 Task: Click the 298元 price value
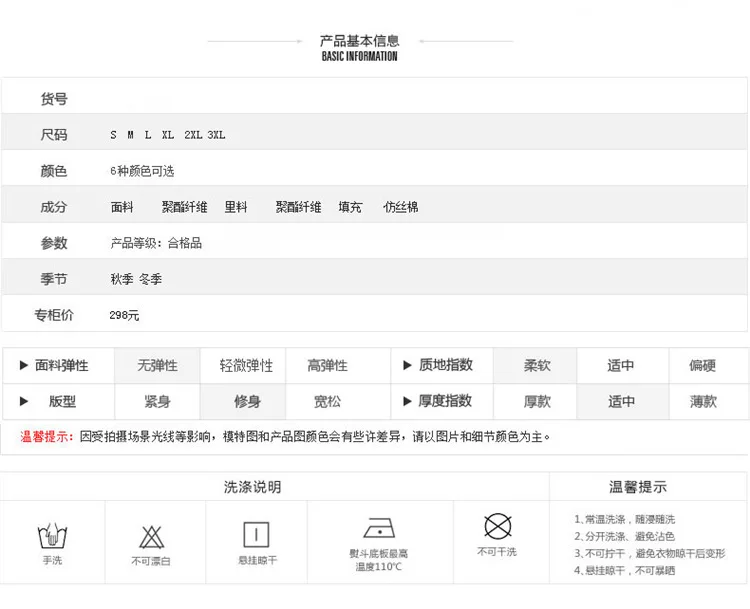124,315
